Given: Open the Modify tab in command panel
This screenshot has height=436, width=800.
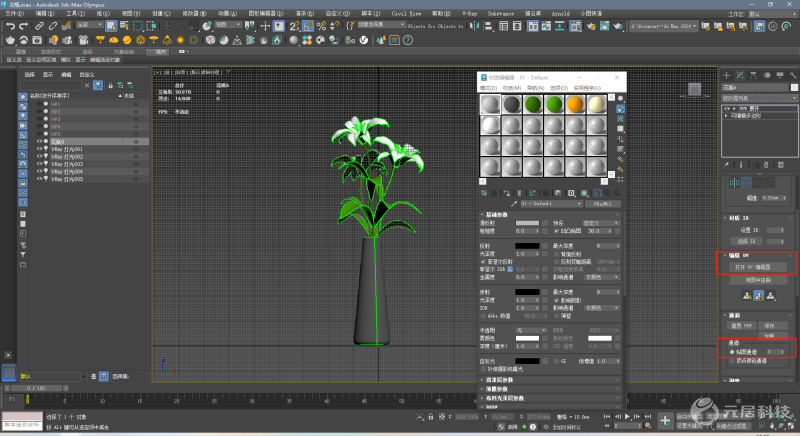Looking at the screenshot, I should pos(741,74).
